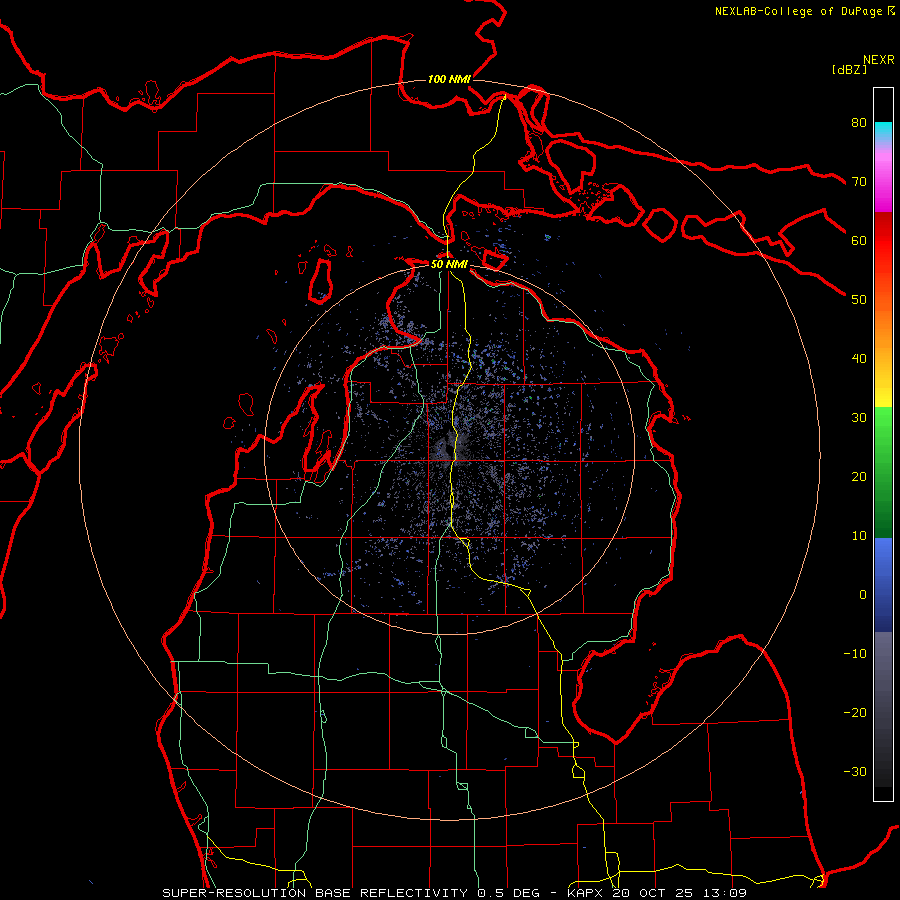Click the -10 value on the dBZ scale

pos(855,654)
